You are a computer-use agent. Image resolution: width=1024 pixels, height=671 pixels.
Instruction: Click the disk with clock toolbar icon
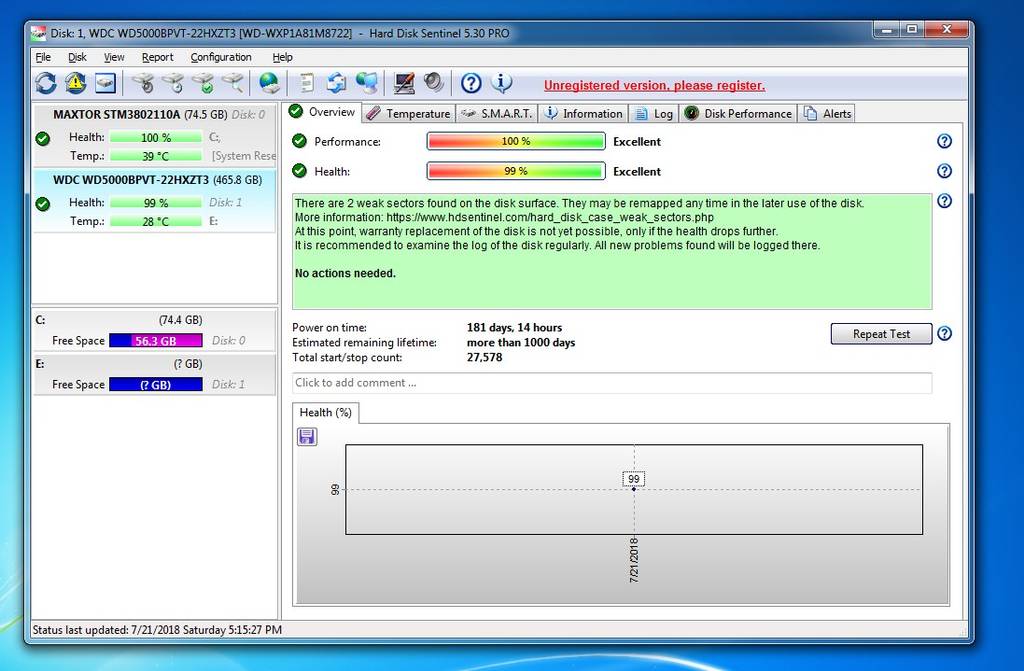click(174, 83)
